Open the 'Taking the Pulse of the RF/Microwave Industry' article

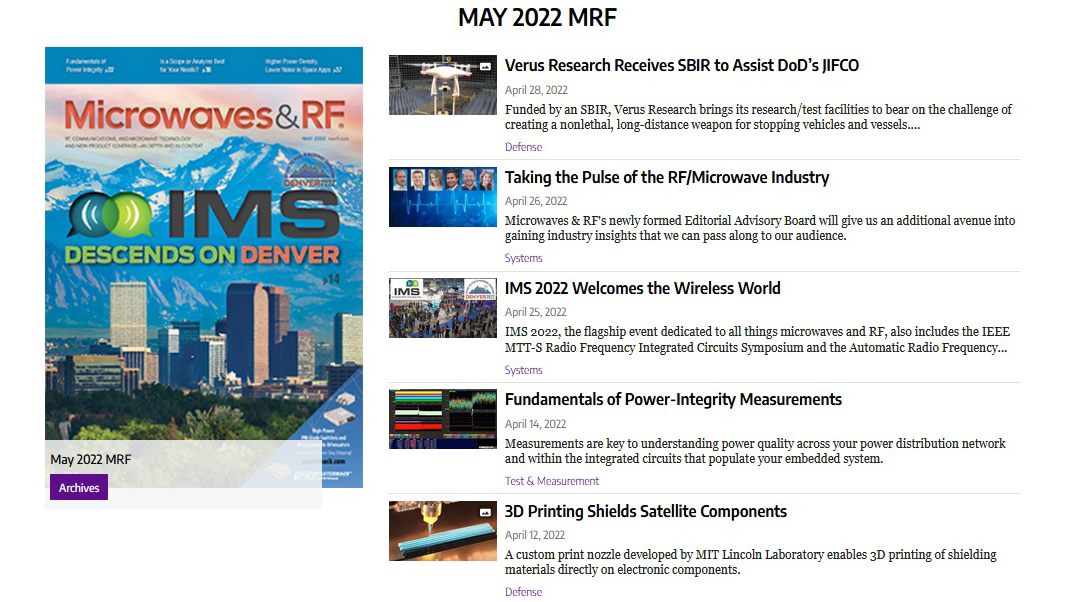click(x=666, y=177)
